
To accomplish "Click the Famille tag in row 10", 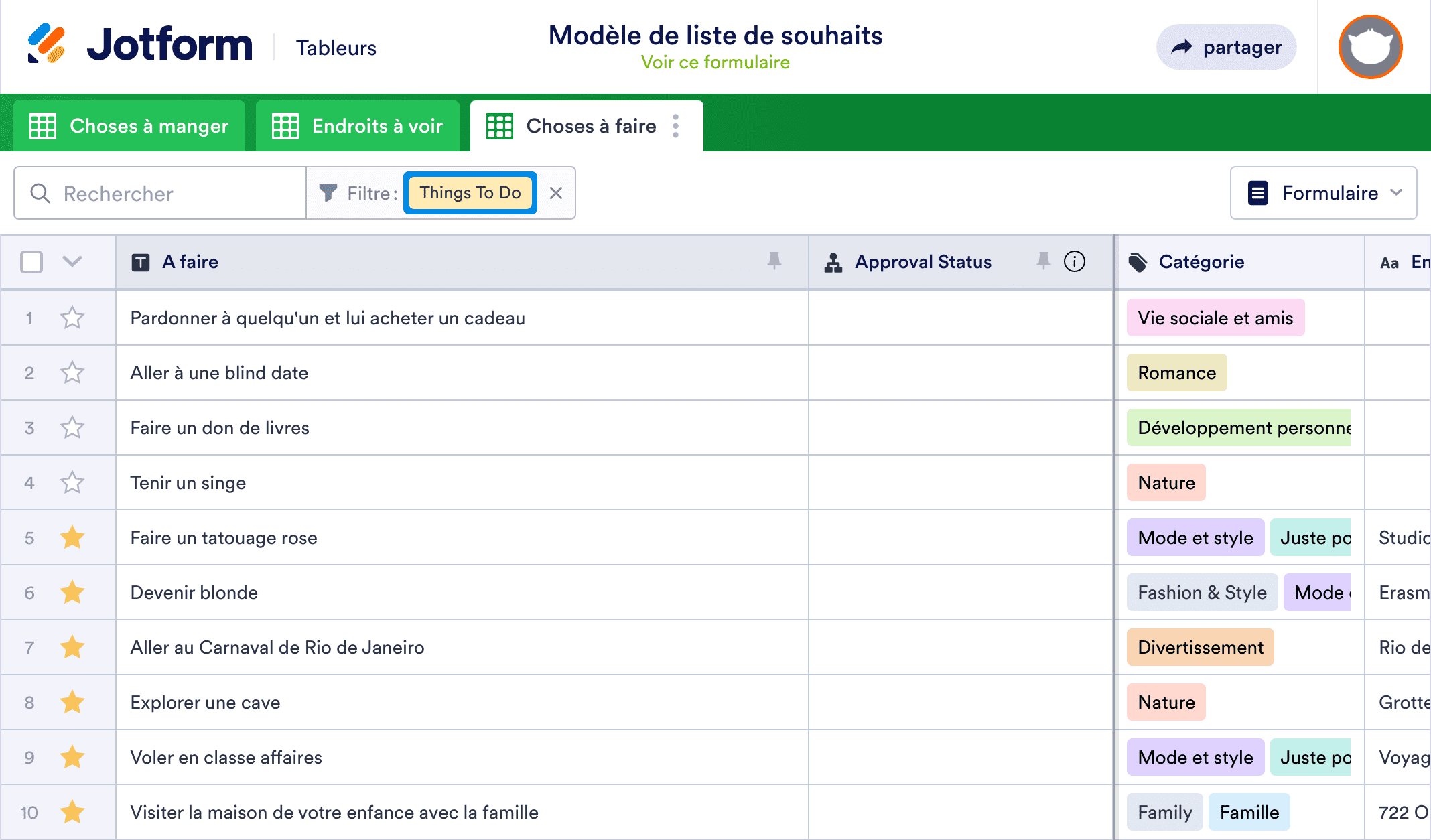I will 1249,812.
